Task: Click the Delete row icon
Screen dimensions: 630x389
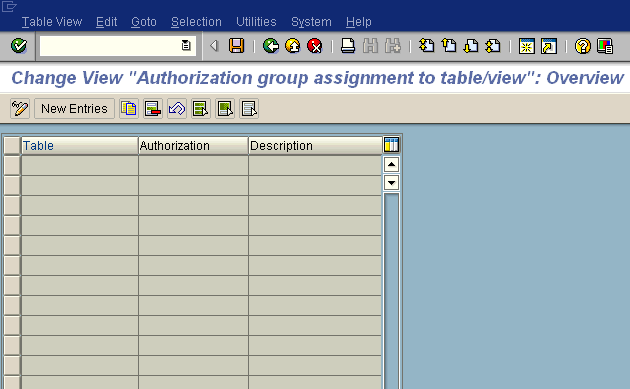Action: coord(153,109)
